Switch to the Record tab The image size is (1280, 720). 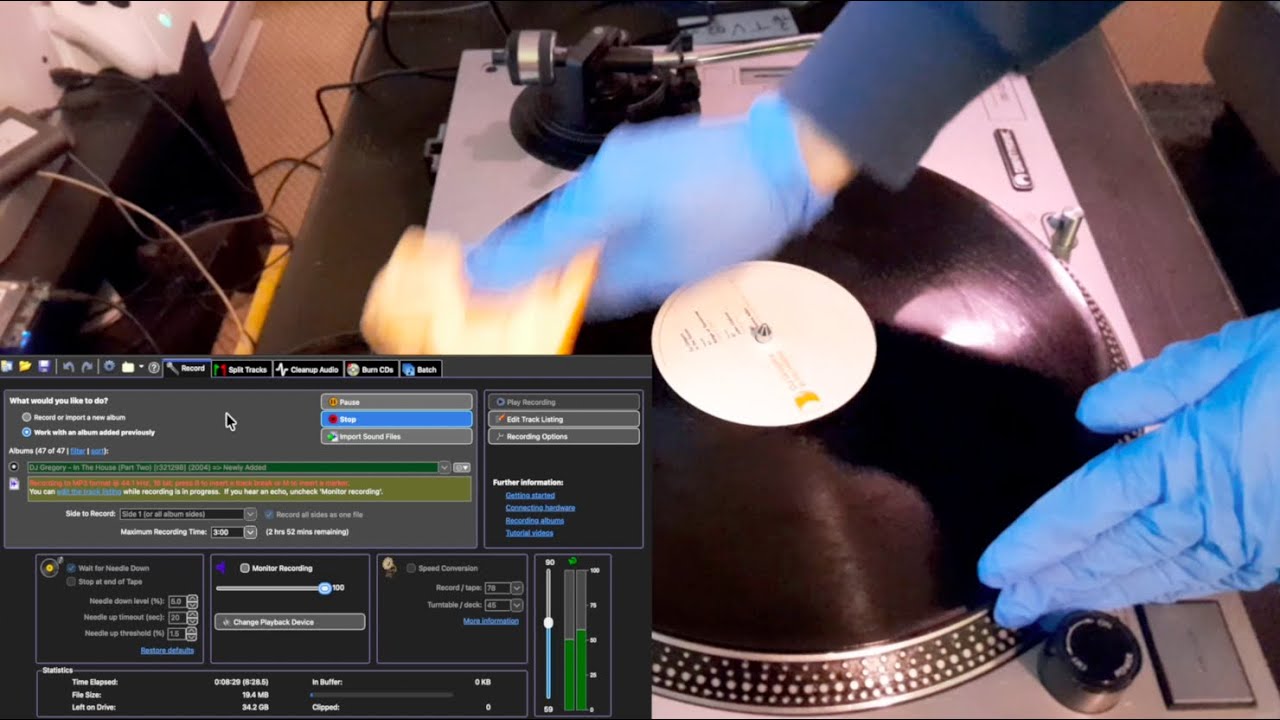(187, 369)
